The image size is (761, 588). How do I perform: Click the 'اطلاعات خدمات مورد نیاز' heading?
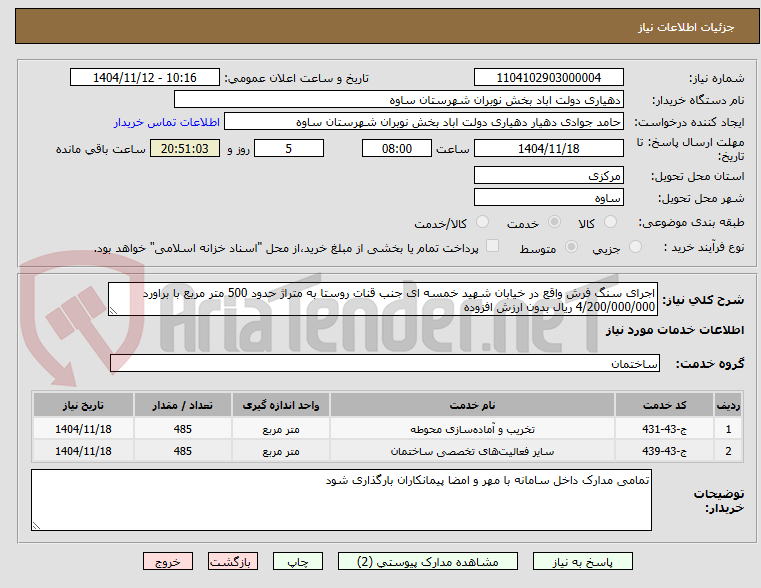tap(675, 330)
